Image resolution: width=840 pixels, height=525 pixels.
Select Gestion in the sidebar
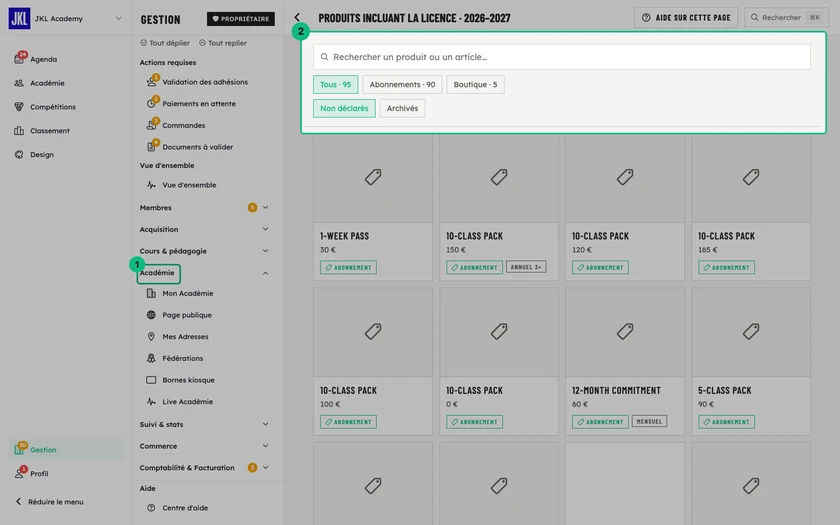66,449
